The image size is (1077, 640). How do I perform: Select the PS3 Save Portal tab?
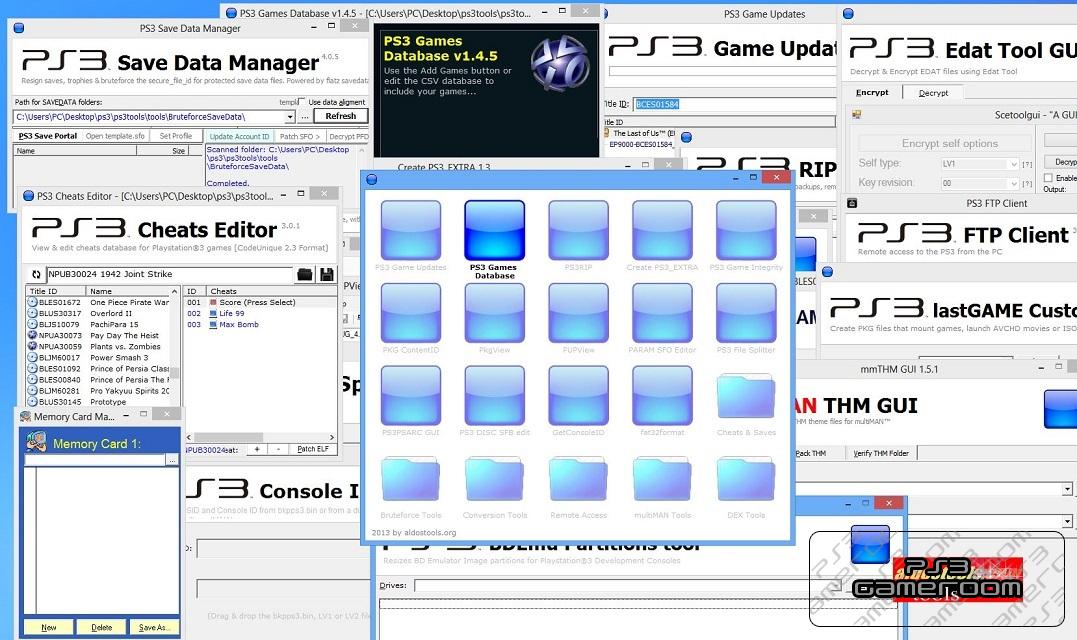coord(49,135)
